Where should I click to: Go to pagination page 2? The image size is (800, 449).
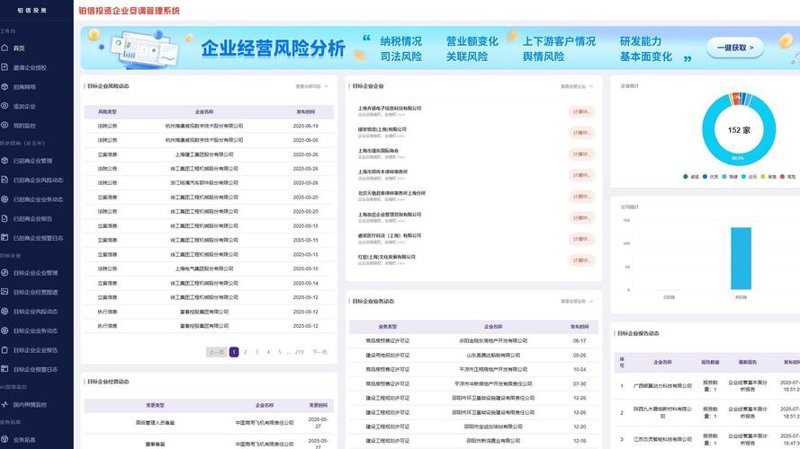pos(245,352)
